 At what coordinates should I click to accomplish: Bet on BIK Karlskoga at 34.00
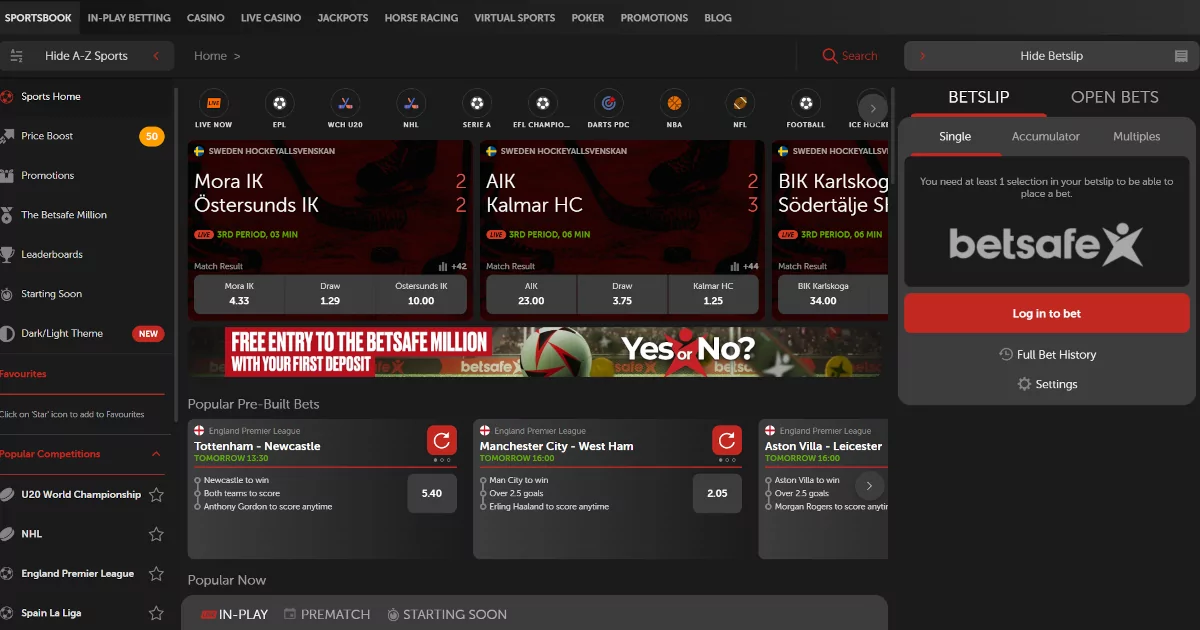coord(823,294)
